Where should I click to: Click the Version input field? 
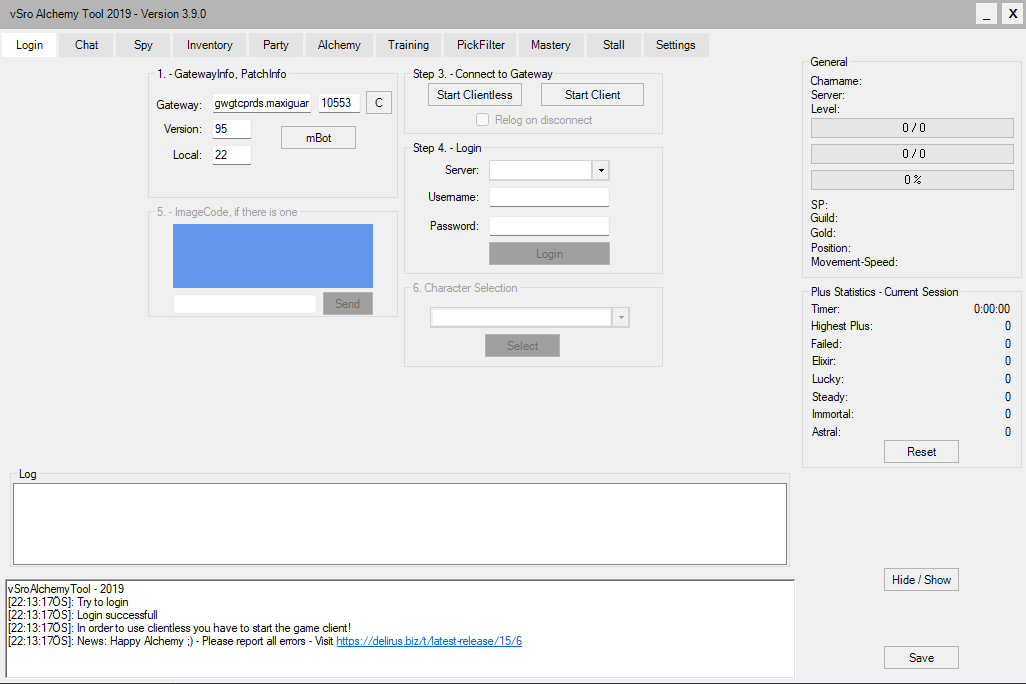point(232,129)
